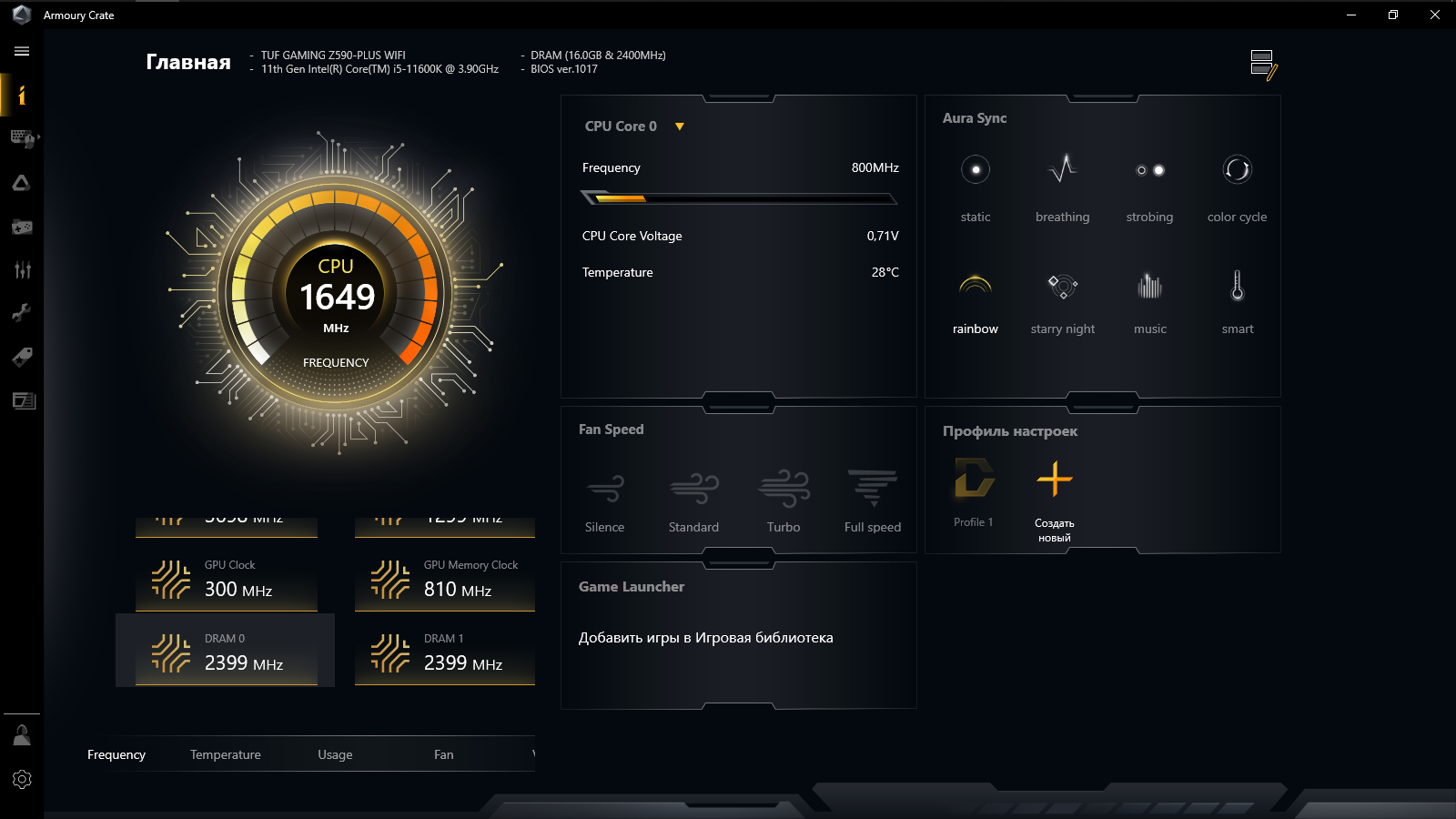Viewport: 1456px width, 819px height.
Task: Add games via the Game Launcher link
Action: point(706,638)
